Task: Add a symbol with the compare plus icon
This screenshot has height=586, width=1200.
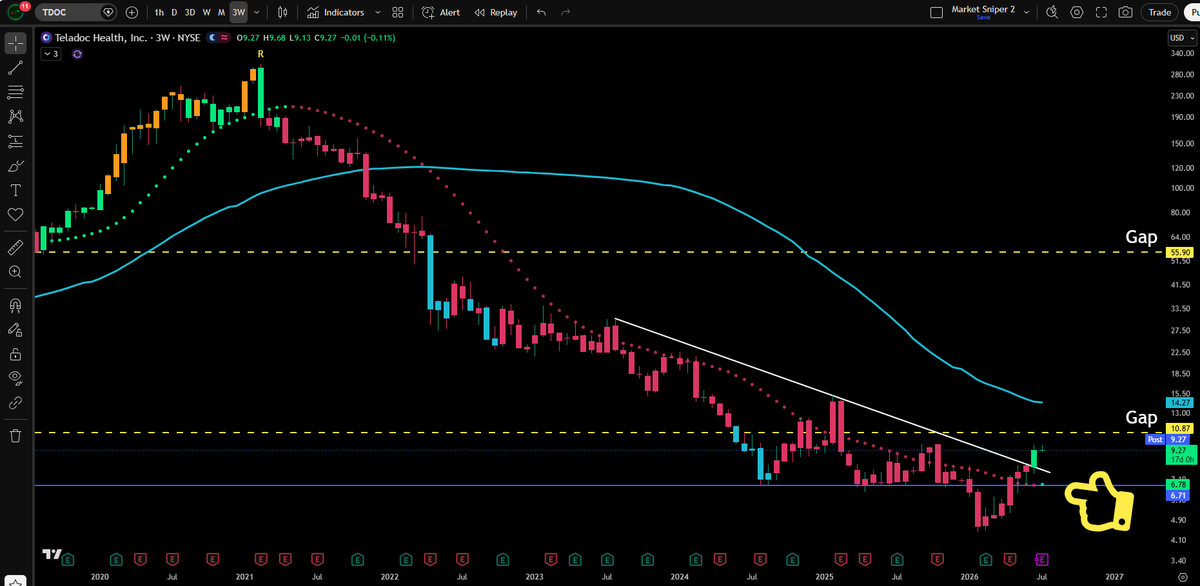Action: pos(131,12)
